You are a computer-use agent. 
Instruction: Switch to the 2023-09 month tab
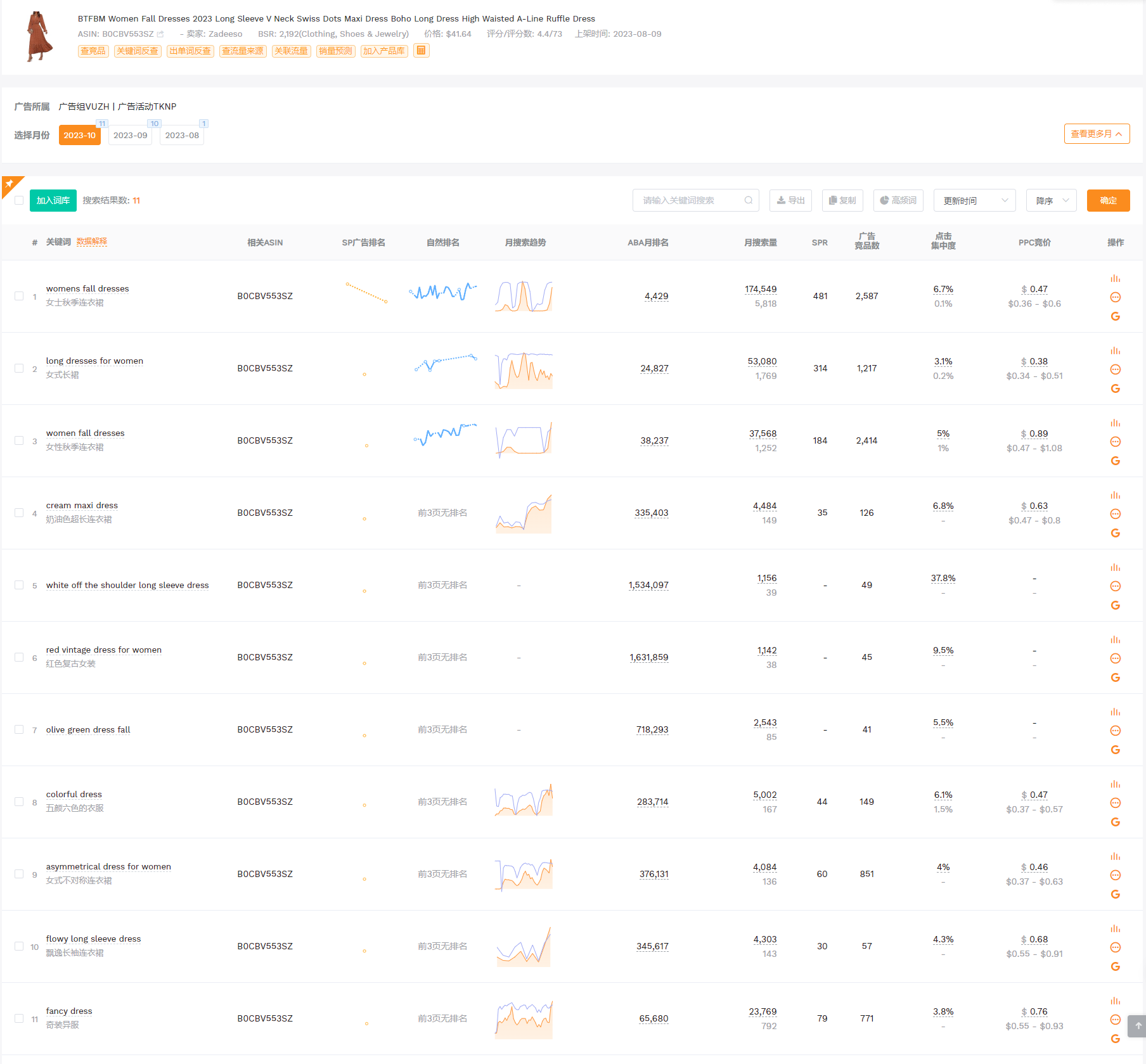tap(130, 135)
